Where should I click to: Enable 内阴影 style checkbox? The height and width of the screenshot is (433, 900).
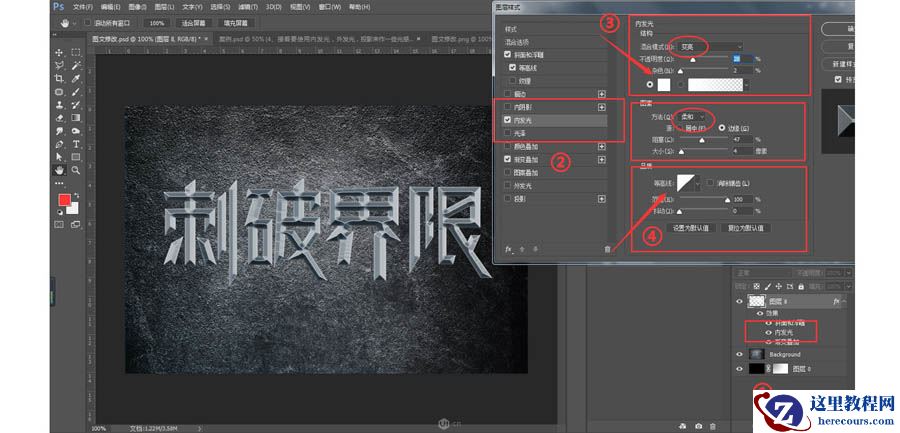507,107
